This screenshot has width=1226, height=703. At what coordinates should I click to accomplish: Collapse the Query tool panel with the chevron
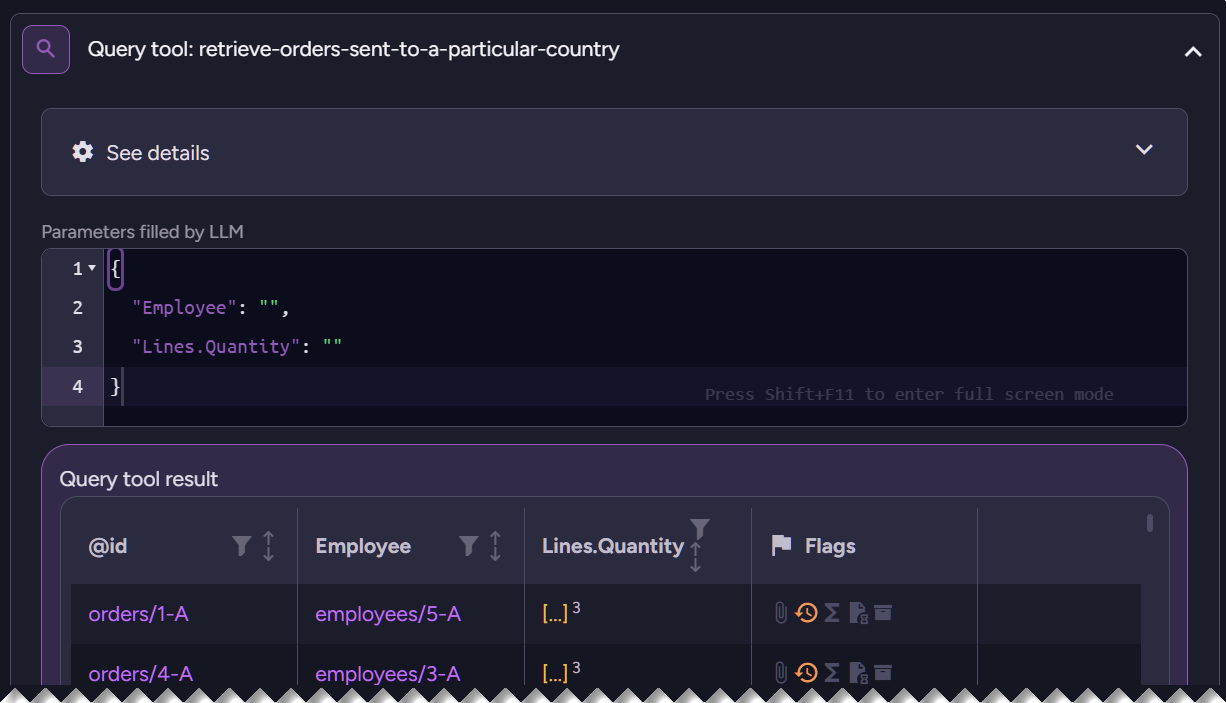click(1193, 51)
